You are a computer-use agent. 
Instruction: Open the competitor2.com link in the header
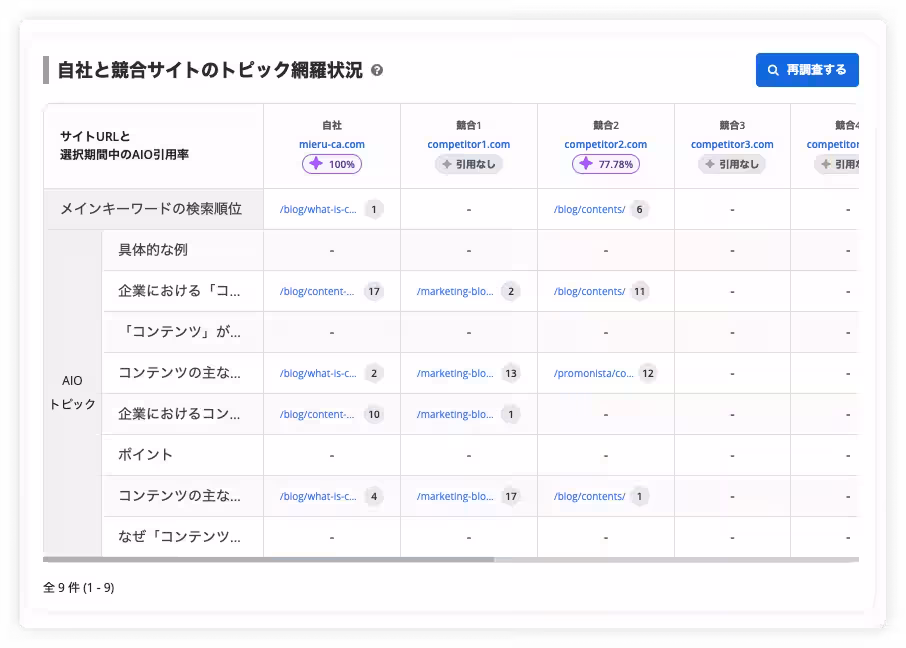click(x=605, y=143)
